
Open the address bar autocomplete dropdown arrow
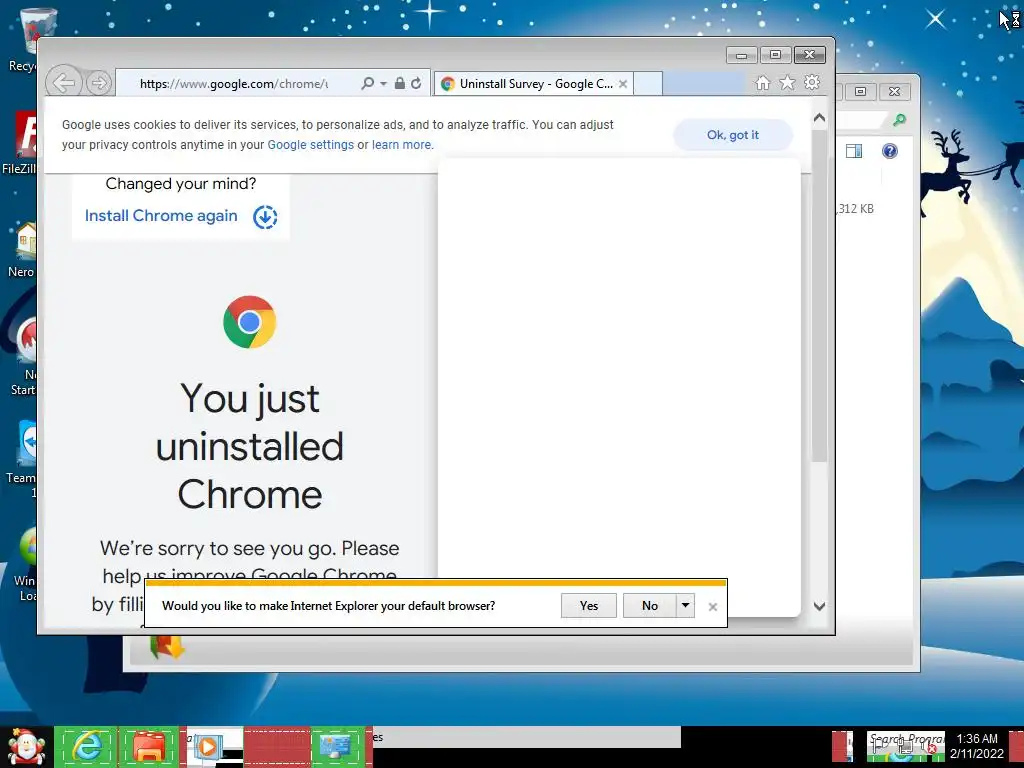click(383, 84)
